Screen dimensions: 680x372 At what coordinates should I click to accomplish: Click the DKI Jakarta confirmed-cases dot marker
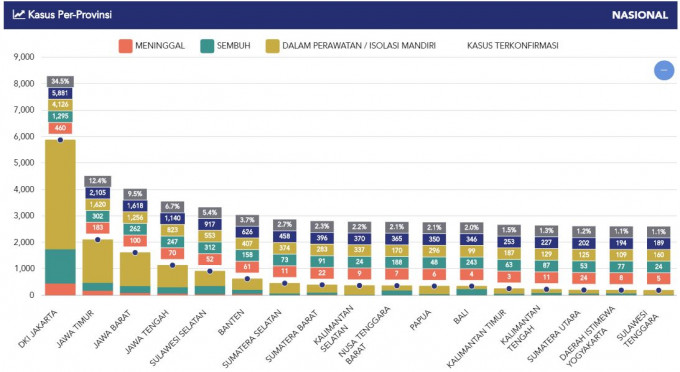(x=60, y=140)
